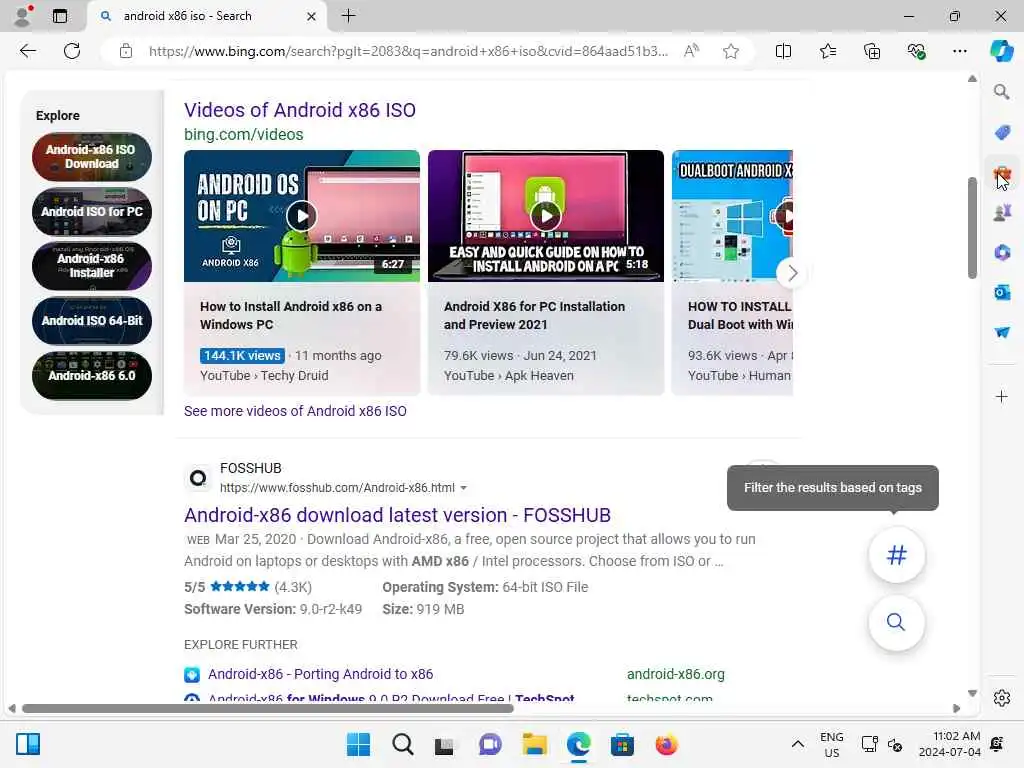Open How to Install Android x86 title

(x=291, y=315)
